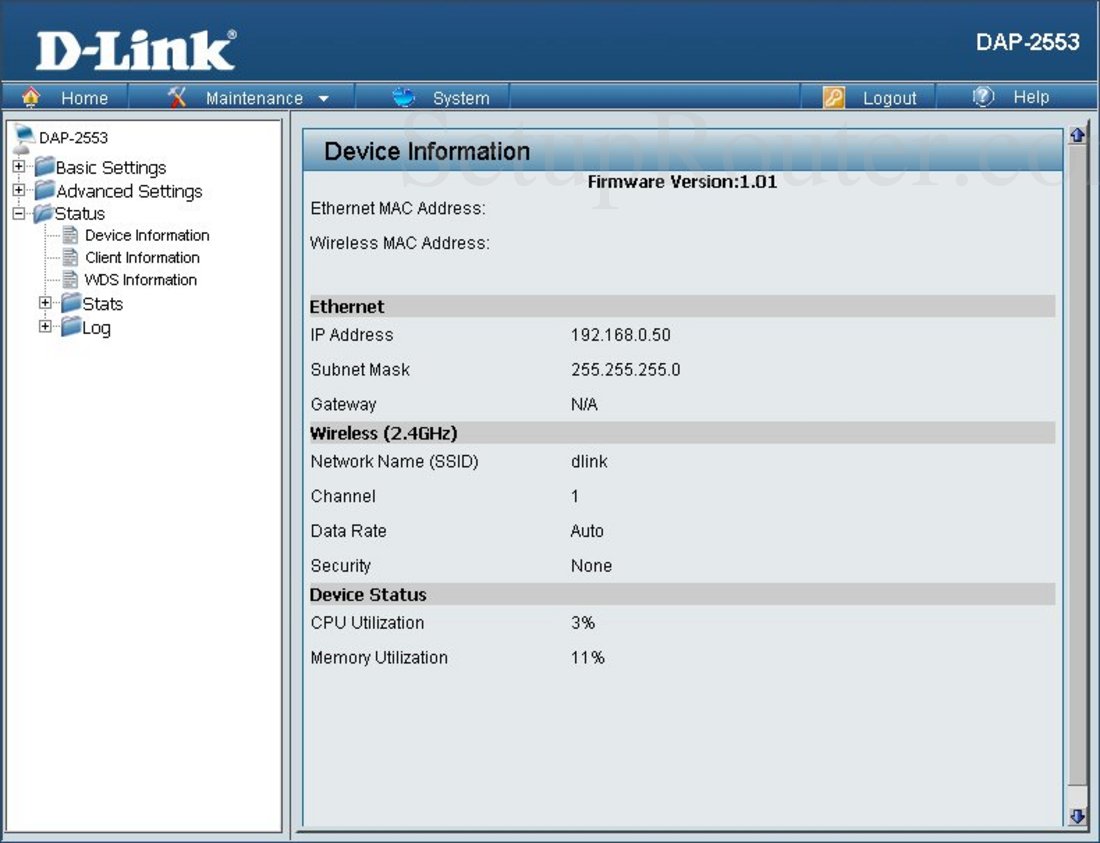Open the Maintenance dropdown arrow
This screenshot has width=1100, height=843.
323,99
